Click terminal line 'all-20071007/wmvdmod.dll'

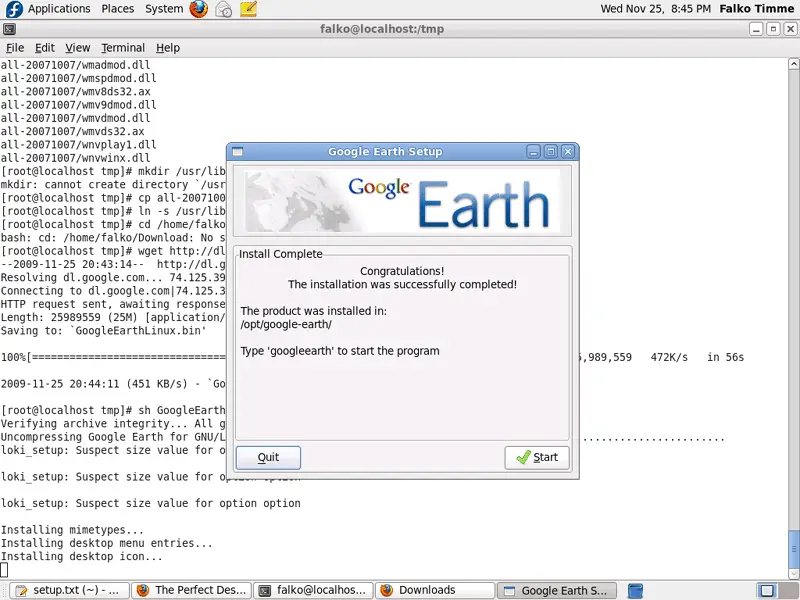(x=76, y=118)
